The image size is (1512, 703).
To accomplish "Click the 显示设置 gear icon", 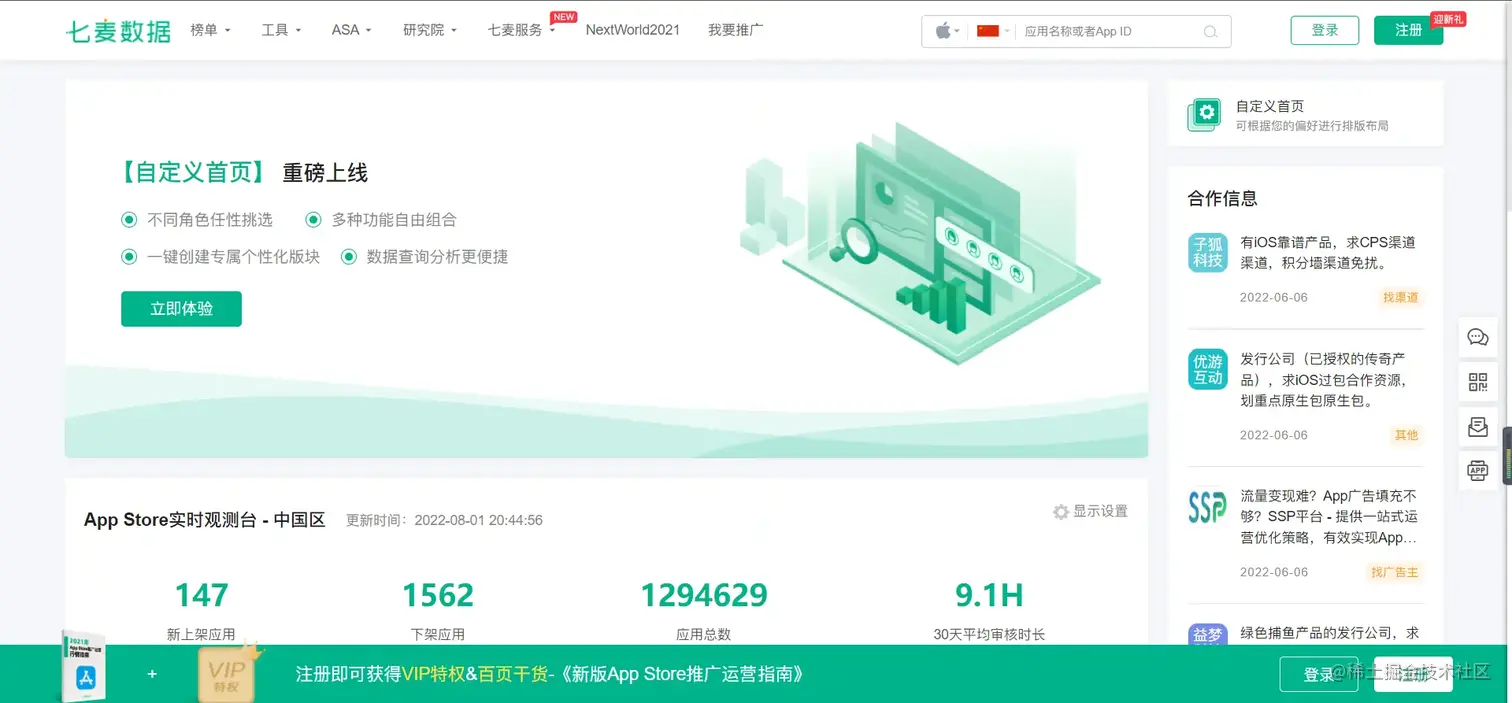I will coord(1061,512).
